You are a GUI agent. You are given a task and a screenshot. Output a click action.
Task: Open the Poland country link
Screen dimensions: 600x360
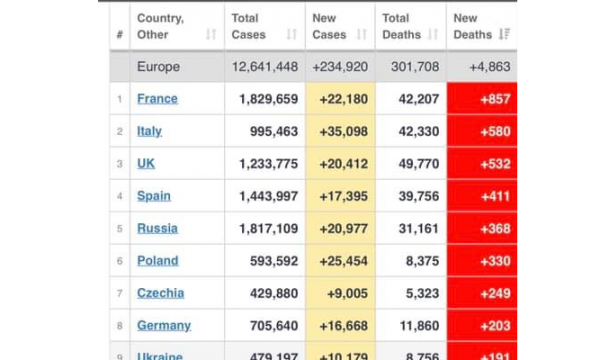158,261
